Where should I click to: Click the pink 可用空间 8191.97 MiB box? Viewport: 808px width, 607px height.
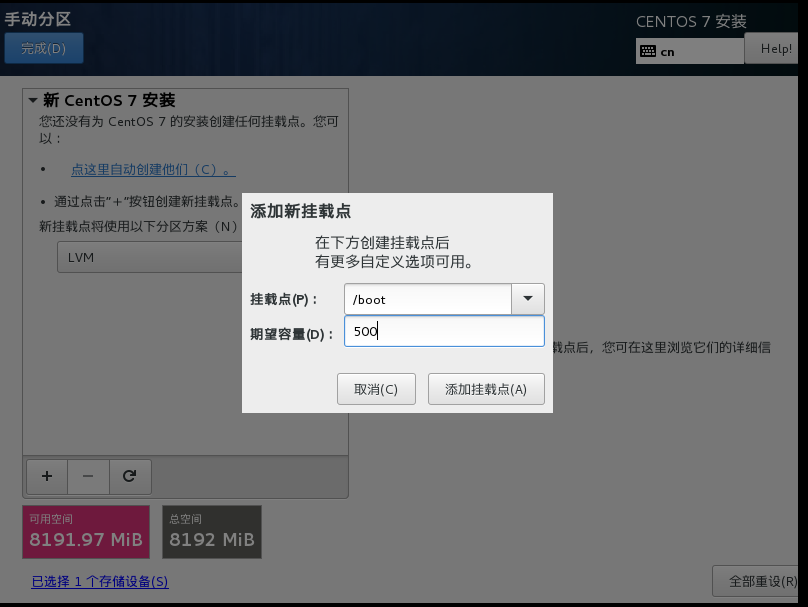(86, 531)
